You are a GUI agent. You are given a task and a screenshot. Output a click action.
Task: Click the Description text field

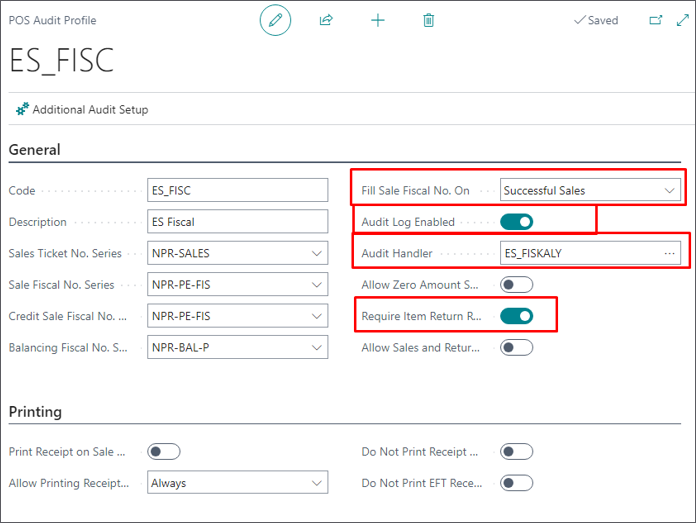click(237, 222)
